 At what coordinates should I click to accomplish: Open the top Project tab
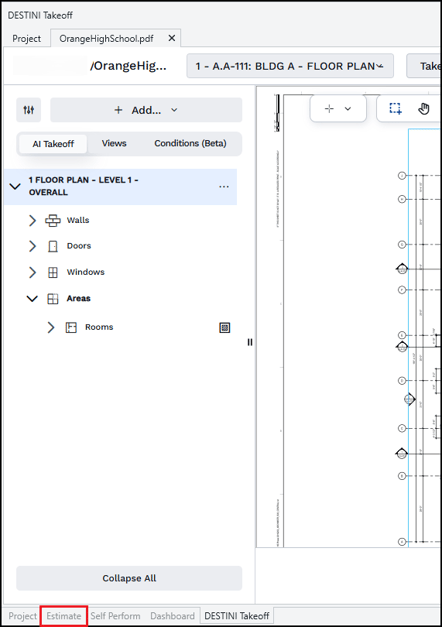[x=26, y=38]
